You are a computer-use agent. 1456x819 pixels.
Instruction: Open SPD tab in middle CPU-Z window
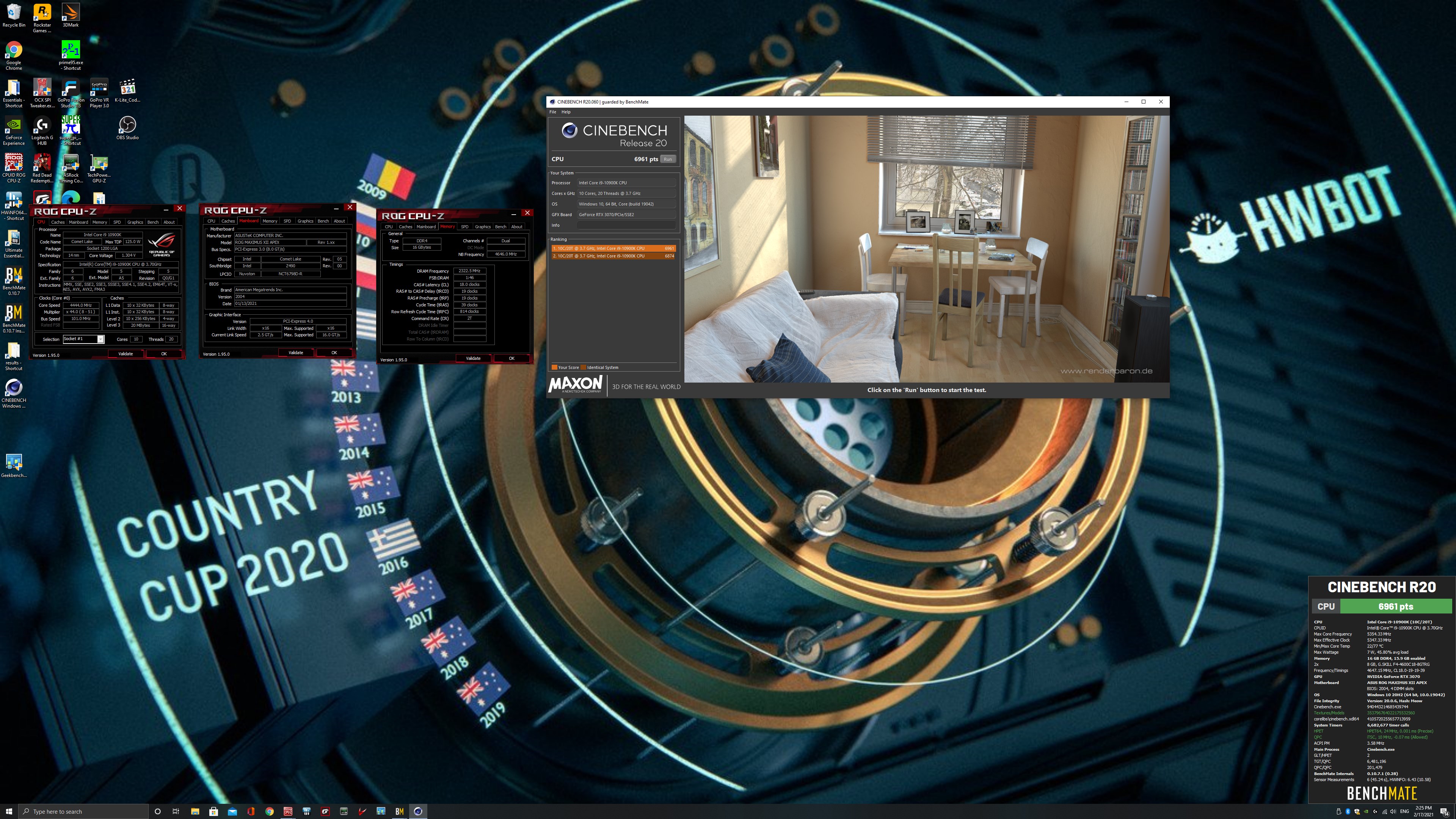point(287,221)
